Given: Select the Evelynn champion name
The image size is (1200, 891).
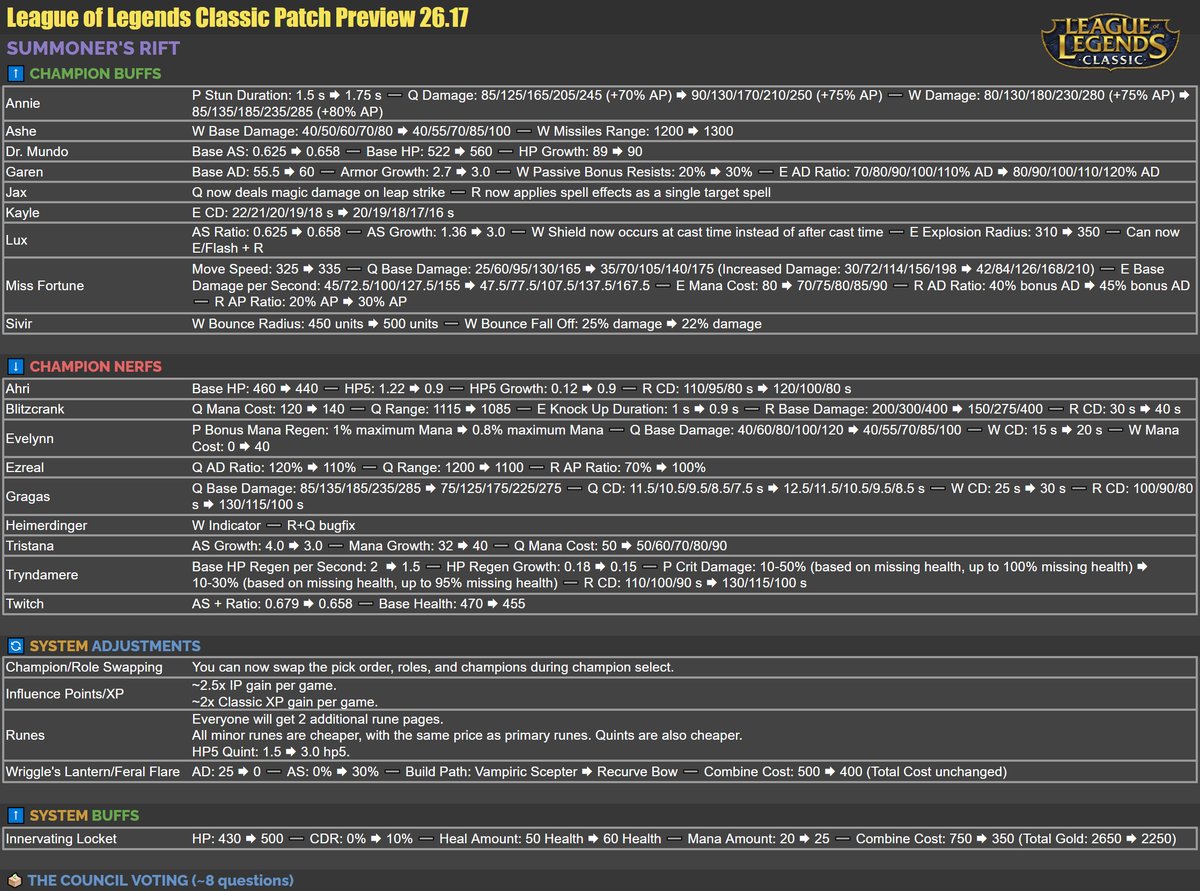Looking at the screenshot, I should (30, 438).
